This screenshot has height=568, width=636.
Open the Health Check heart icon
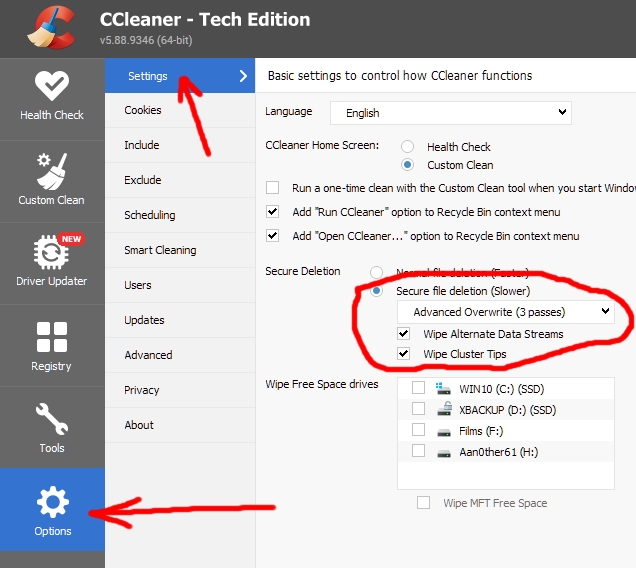coord(52,85)
